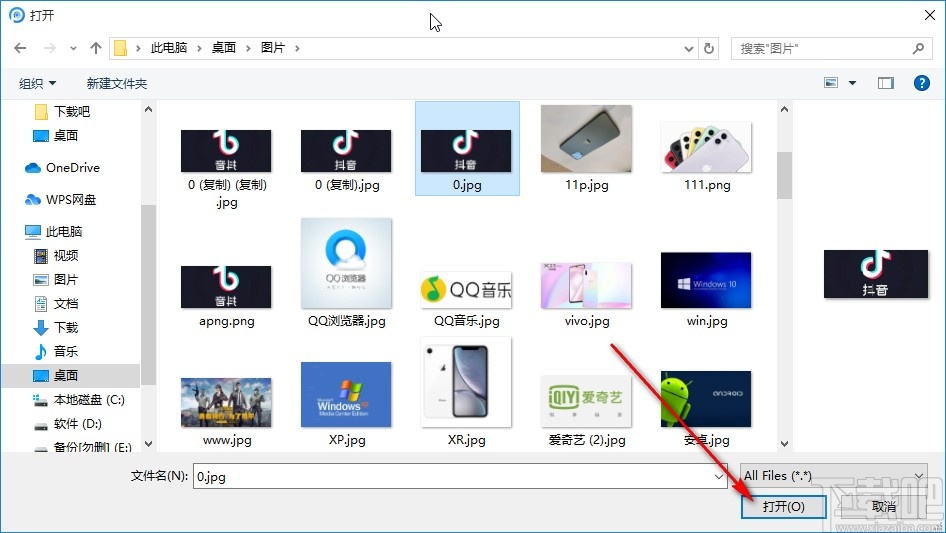Select the apng.png file

(226, 296)
